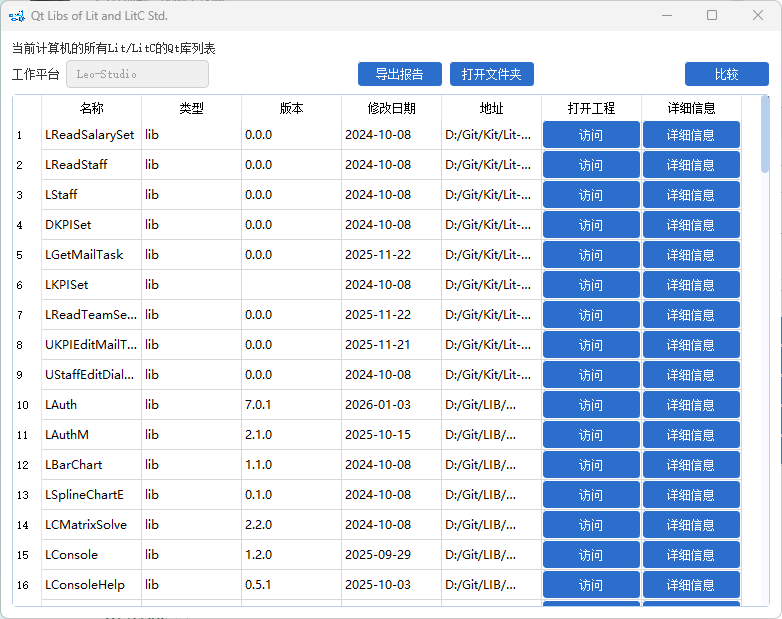Image resolution: width=782 pixels, height=619 pixels.
Task: Show 详细信息 for LBarChart row
Action: tap(691, 465)
